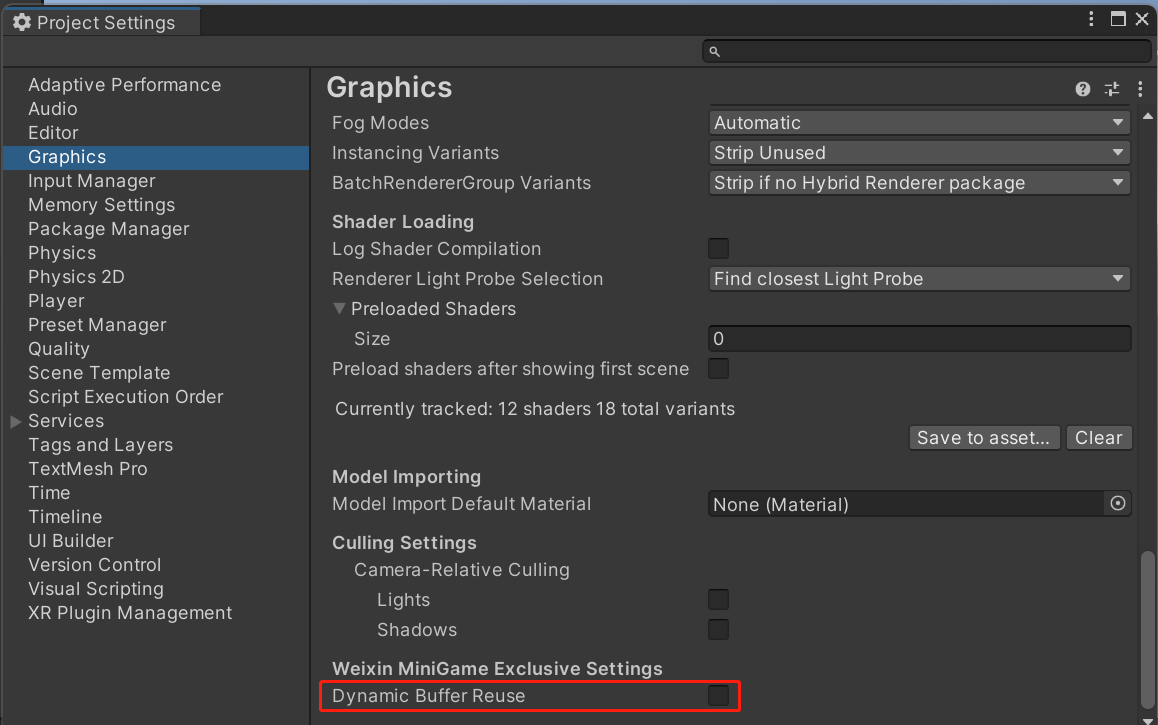Open the Instancing Variants dropdown
This screenshot has width=1158, height=725.
(919, 153)
